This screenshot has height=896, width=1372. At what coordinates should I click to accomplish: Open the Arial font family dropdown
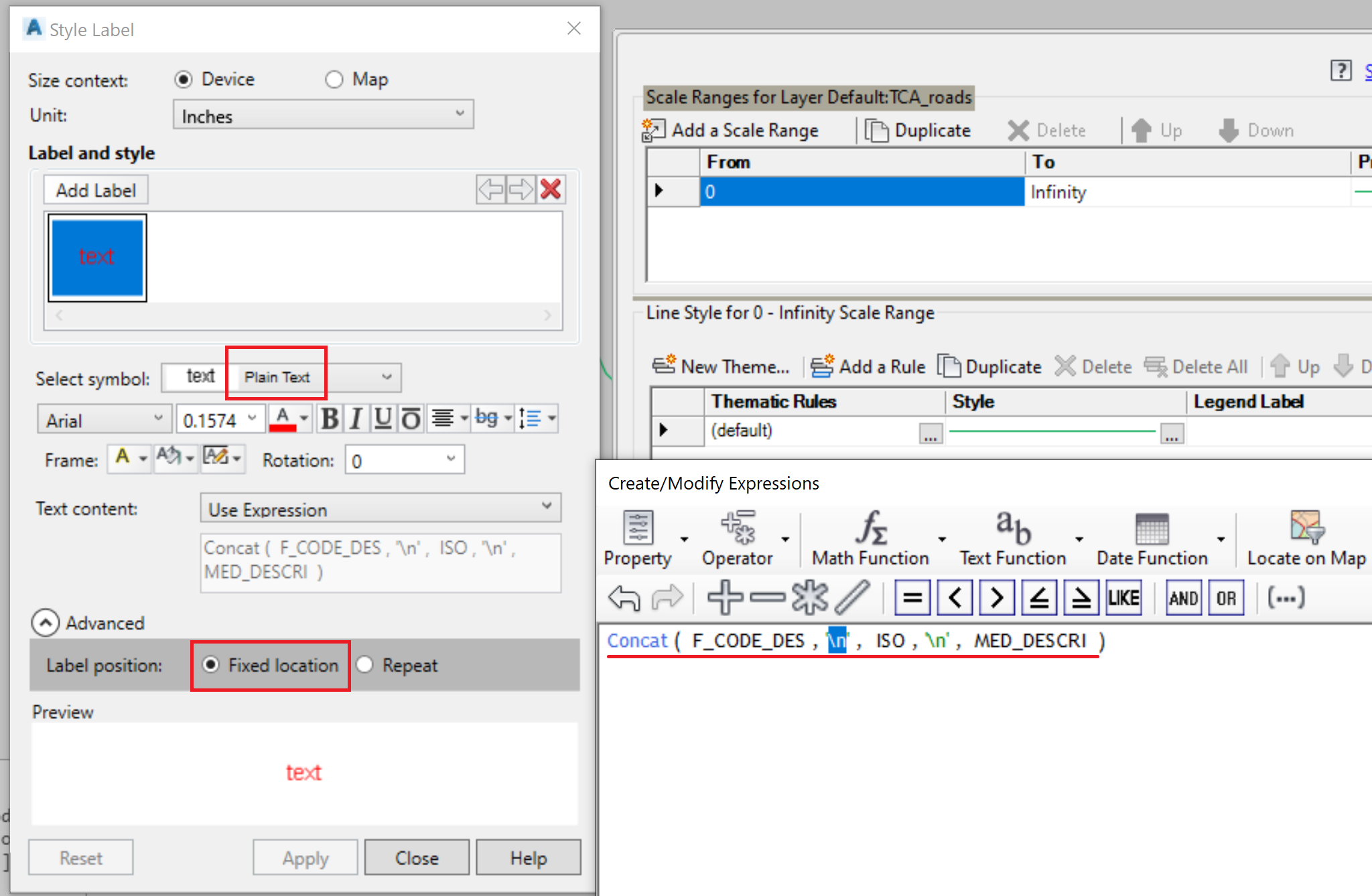pos(104,419)
